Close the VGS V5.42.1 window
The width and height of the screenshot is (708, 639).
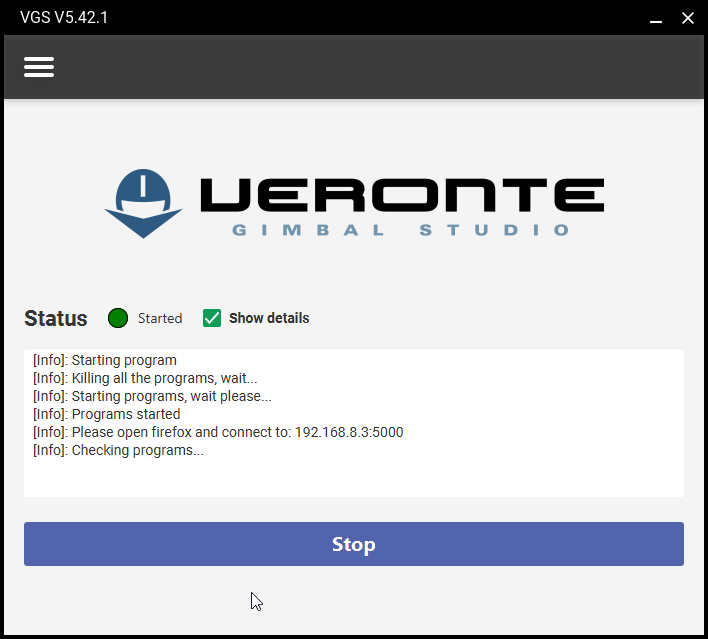point(688,18)
